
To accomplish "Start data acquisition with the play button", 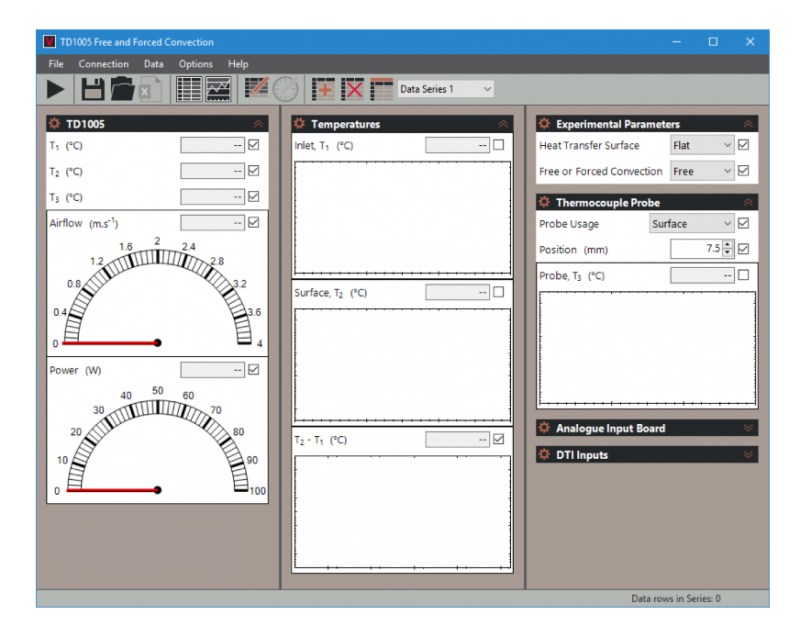I will point(56,89).
